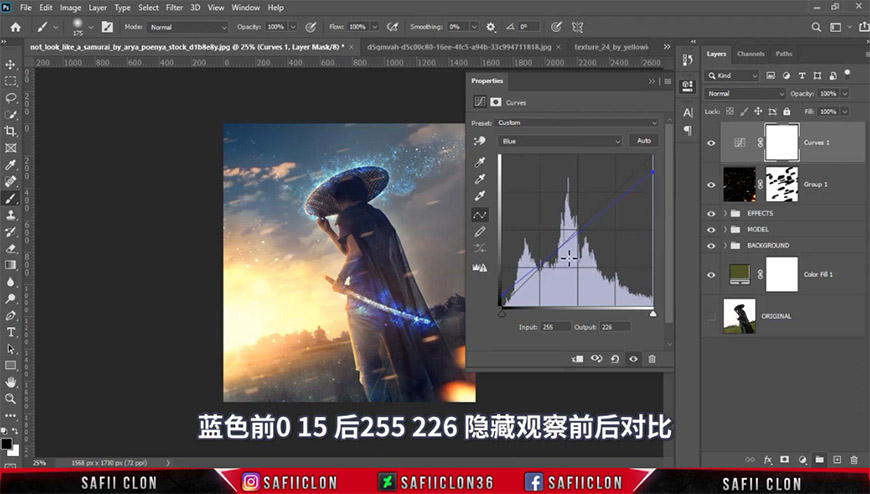Clip adjustment to layer below icon
Image resolution: width=870 pixels, height=494 pixels.
coord(577,359)
